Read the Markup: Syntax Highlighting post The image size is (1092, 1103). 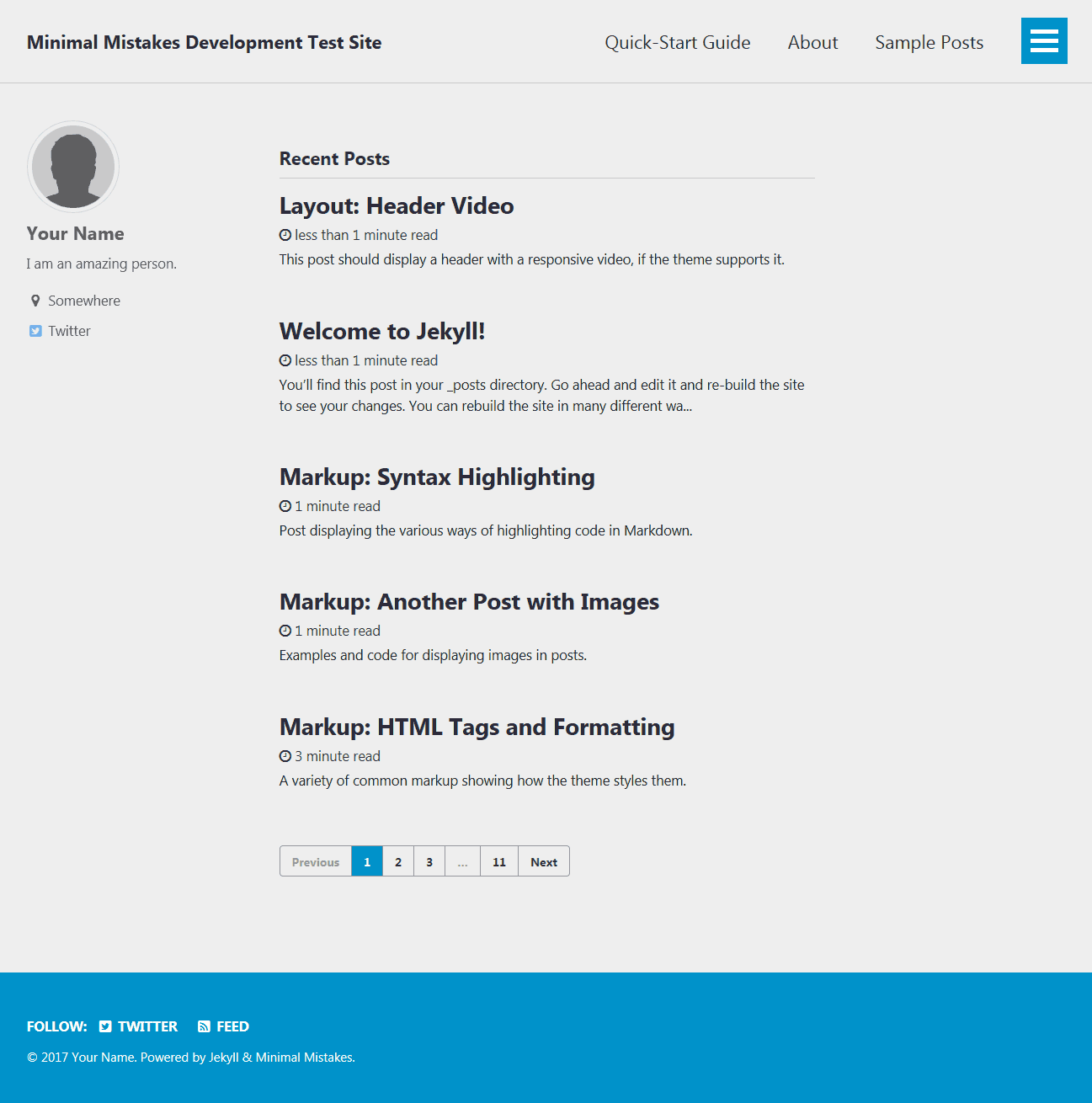point(436,477)
